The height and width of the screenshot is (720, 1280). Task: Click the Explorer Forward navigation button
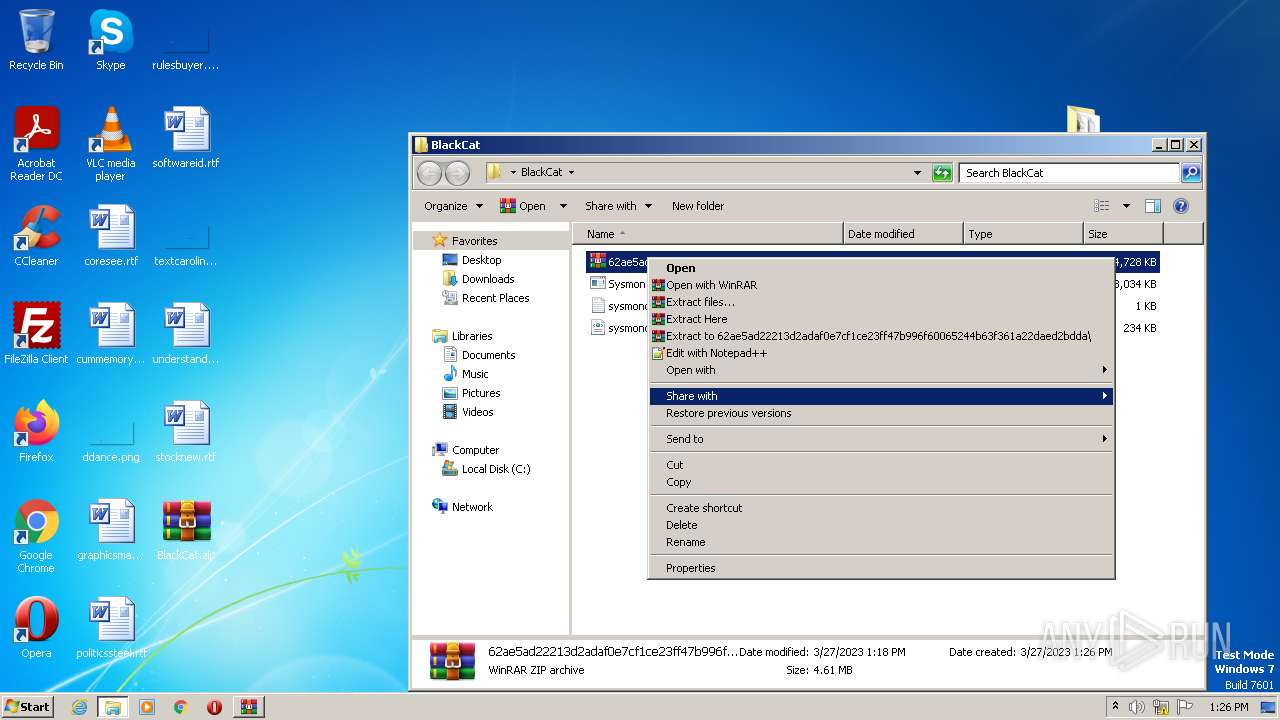[x=457, y=173]
